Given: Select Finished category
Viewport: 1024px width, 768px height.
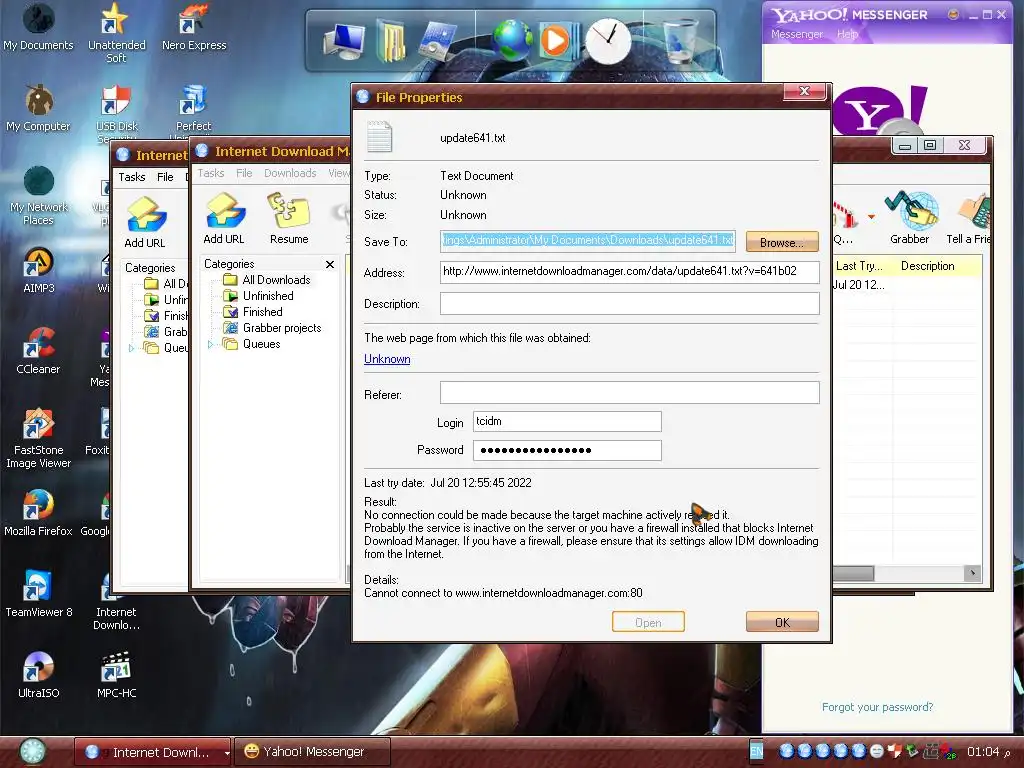Looking at the screenshot, I should point(254,312).
